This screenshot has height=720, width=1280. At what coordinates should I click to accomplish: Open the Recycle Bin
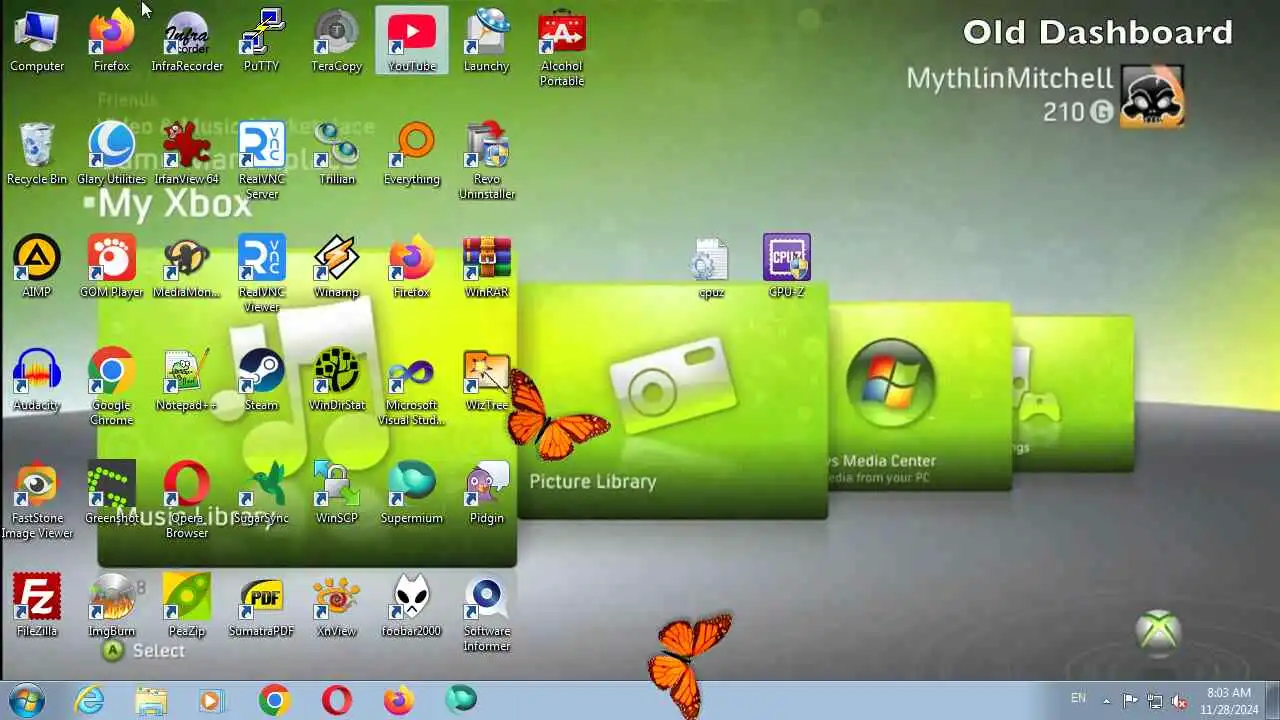click(37, 155)
